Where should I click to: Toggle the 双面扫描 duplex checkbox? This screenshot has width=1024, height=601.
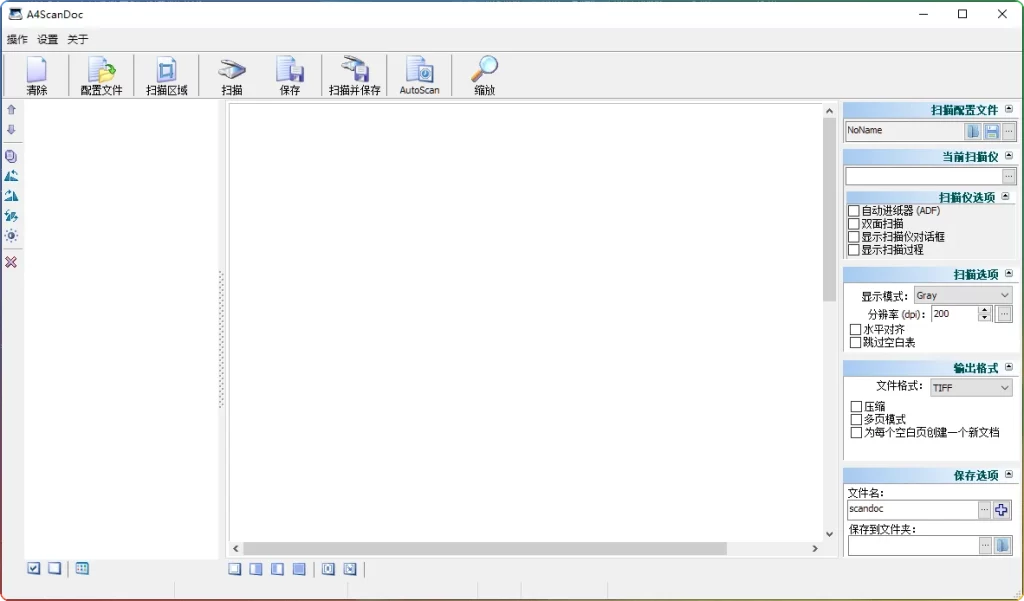(854, 224)
